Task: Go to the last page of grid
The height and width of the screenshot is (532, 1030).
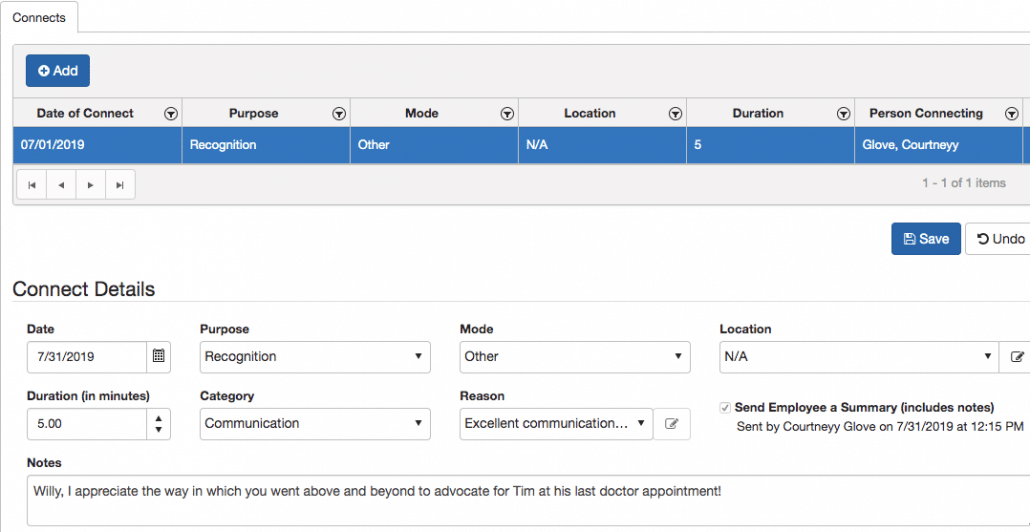Action: 120,185
